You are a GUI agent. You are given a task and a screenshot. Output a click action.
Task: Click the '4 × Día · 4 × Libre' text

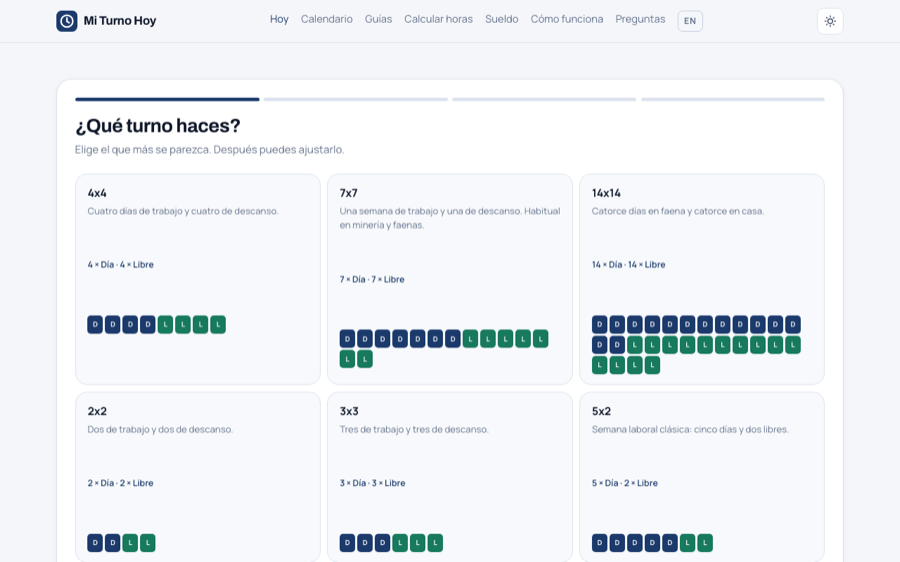click(121, 265)
